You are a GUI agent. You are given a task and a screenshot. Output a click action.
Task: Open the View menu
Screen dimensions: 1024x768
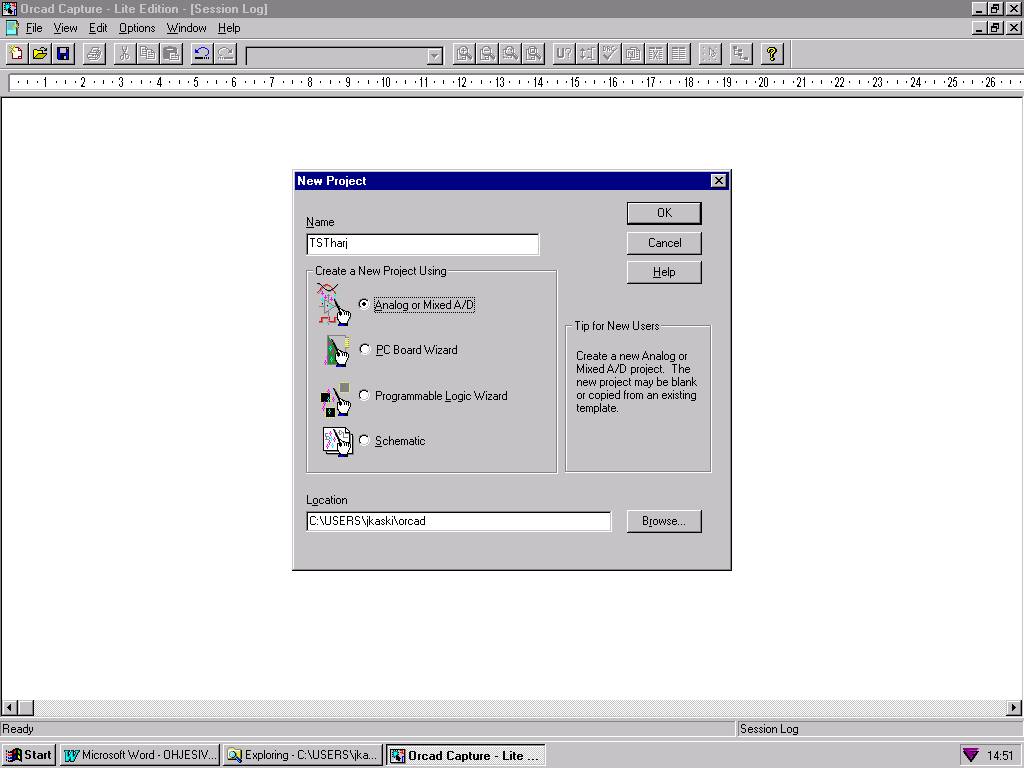tap(65, 28)
